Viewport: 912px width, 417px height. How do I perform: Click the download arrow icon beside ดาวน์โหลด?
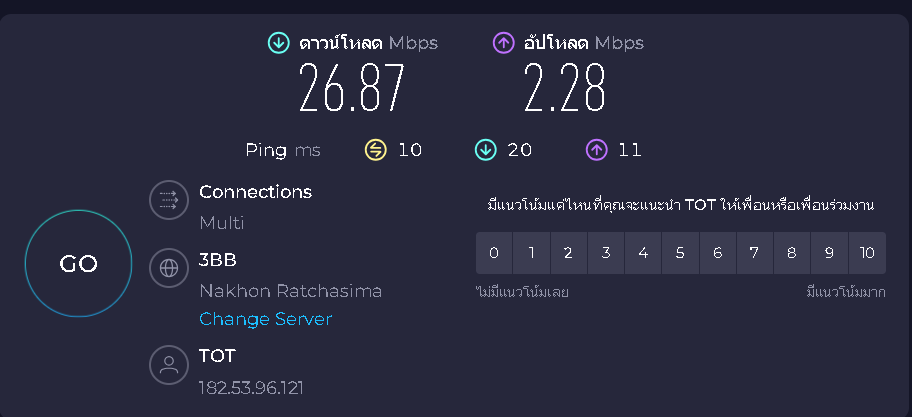coord(278,43)
